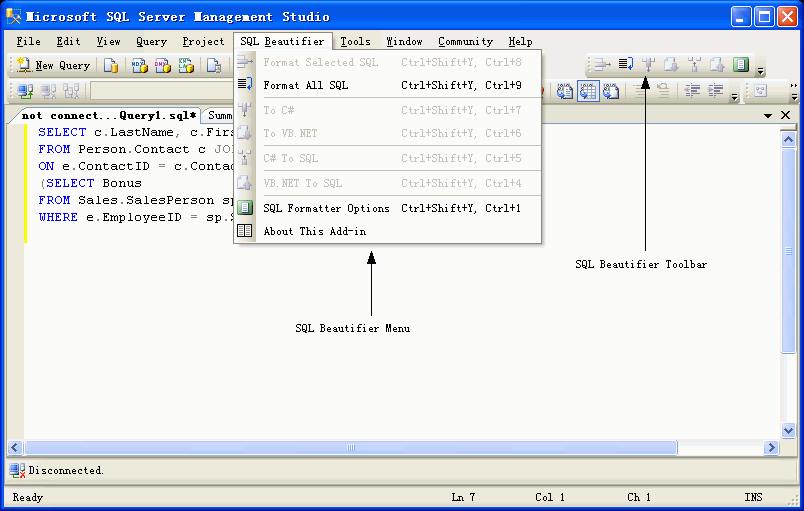Open SQL editor toolbar options dropdown beside indent icons
The image size is (804, 511).
[x=735, y=96]
